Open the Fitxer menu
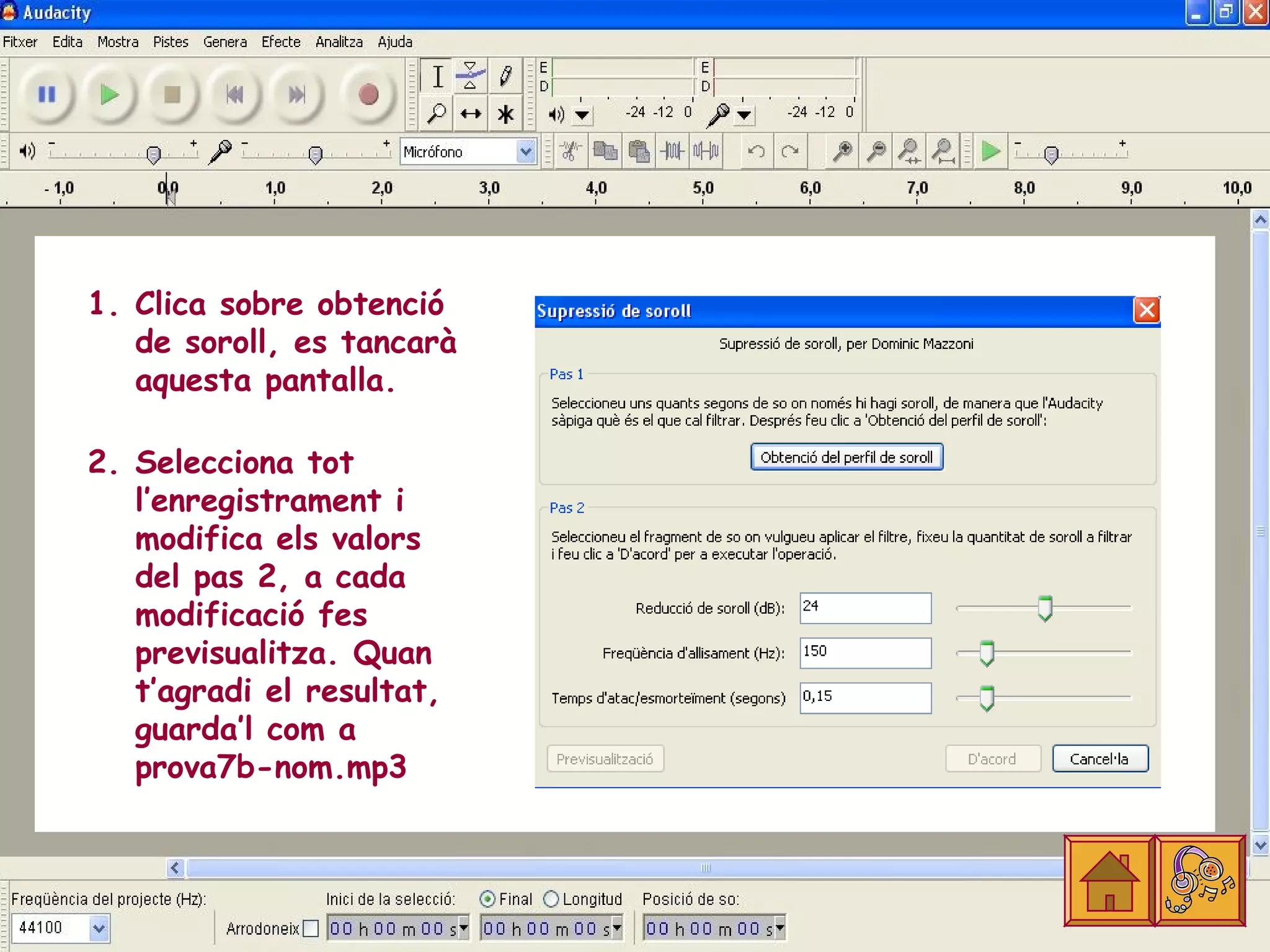 click(20, 42)
